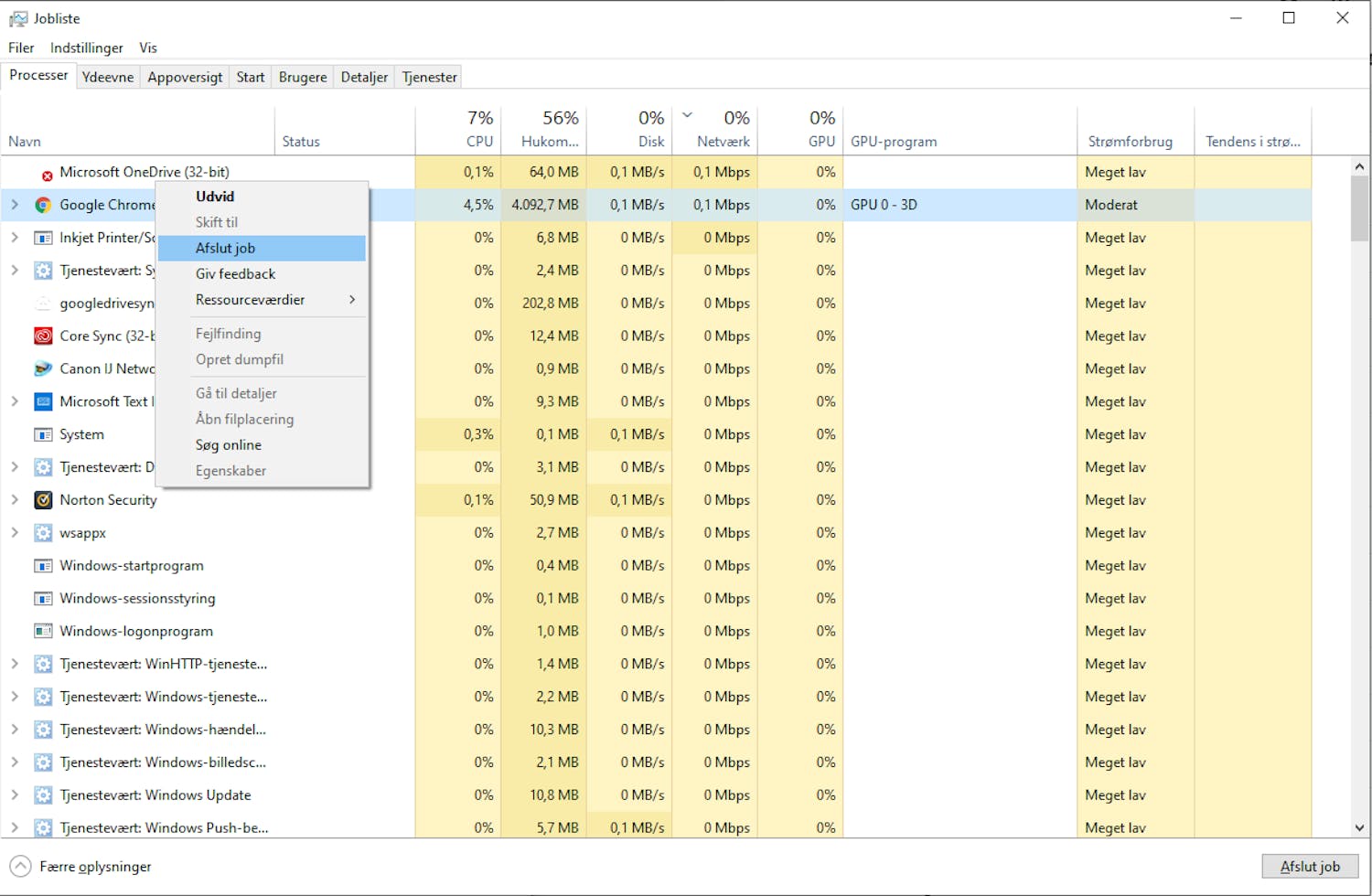Open the Ressourceværdier submenu
1372x896 pixels.
[251, 300]
